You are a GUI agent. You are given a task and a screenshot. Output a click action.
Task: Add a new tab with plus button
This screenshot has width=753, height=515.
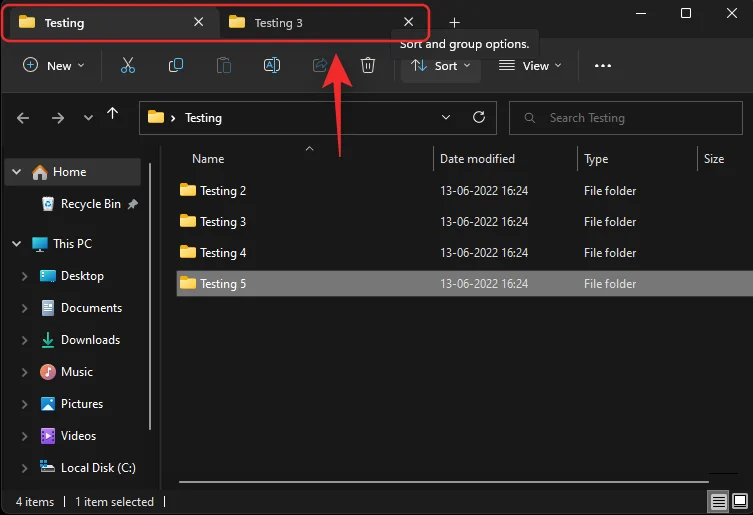454,22
